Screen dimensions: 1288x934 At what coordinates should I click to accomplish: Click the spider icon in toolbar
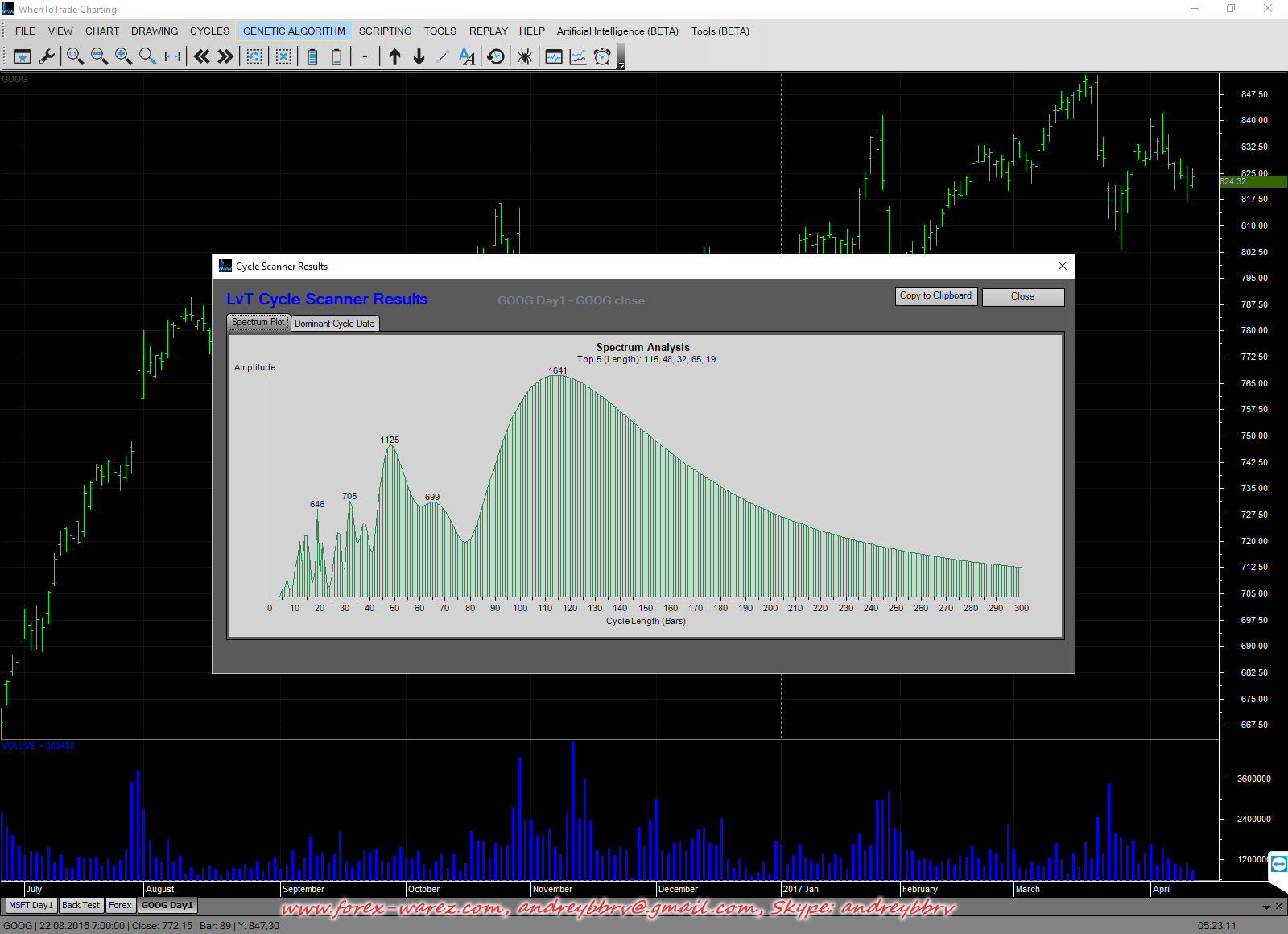click(x=525, y=56)
